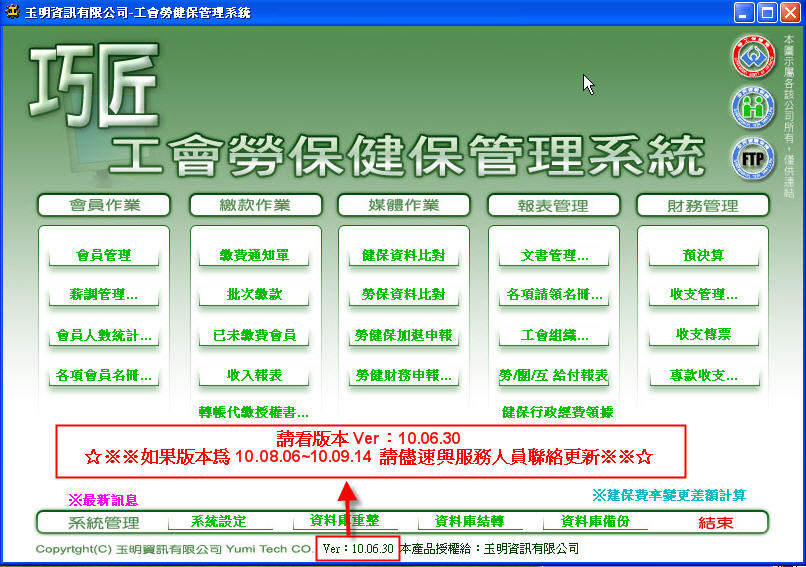Image resolution: width=806 pixels, height=567 pixels.
Task: Click 結束 to exit the system
Action: 716,523
